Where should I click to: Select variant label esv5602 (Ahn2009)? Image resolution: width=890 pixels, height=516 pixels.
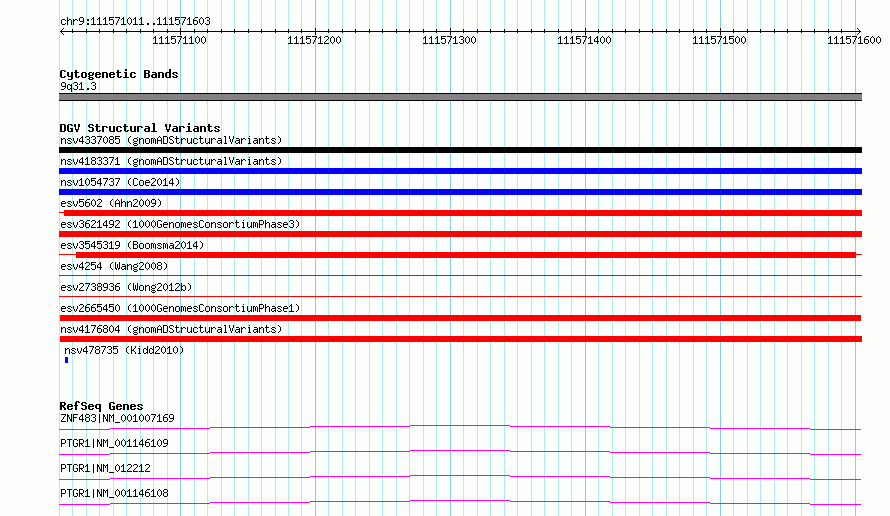tap(111, 203)
